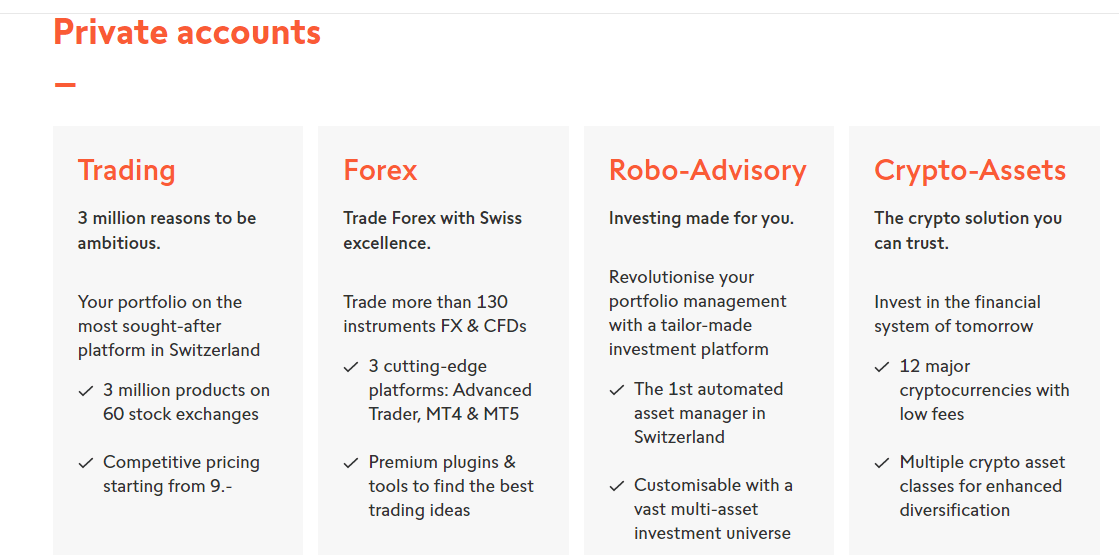Select the Robo-Advisory heading
1119x555 pixels.
(707, 170)
